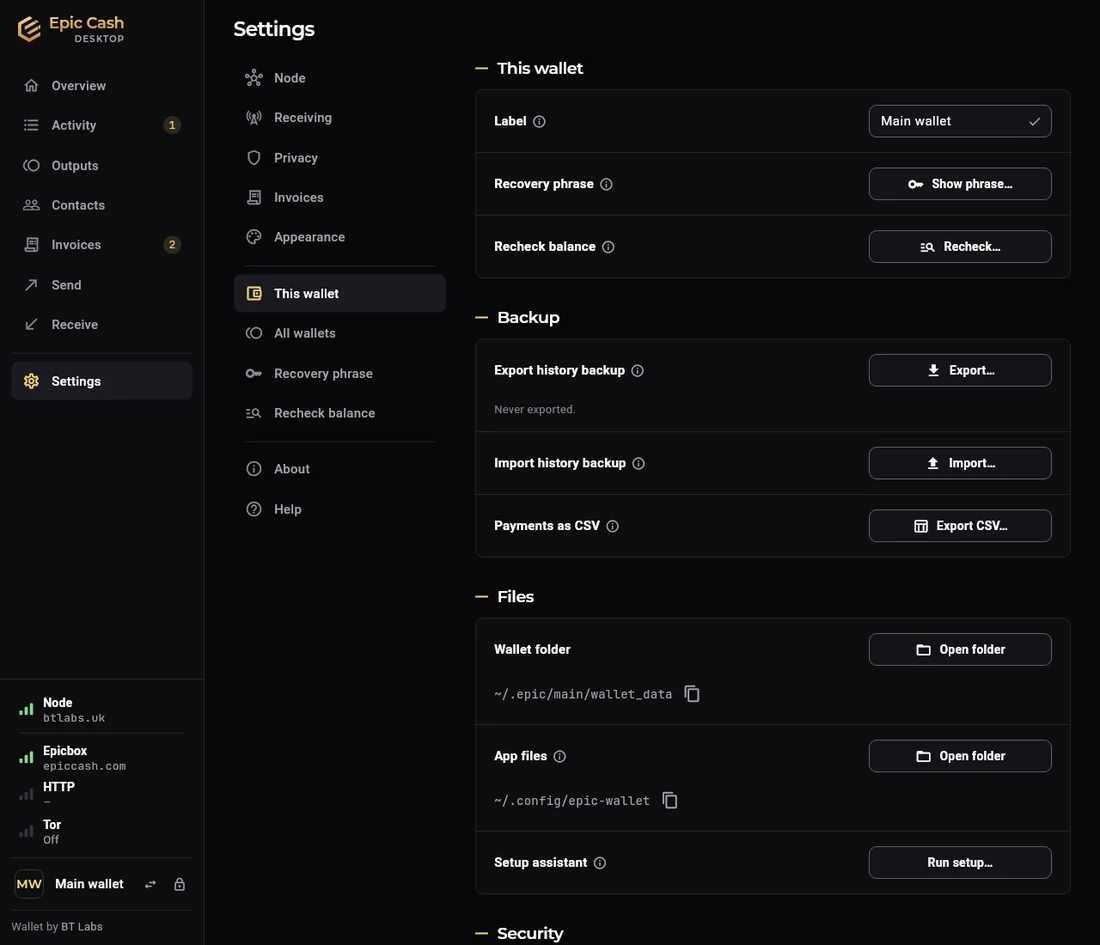Open the Outputs page

pyautogui.click(x=102, y=166)
